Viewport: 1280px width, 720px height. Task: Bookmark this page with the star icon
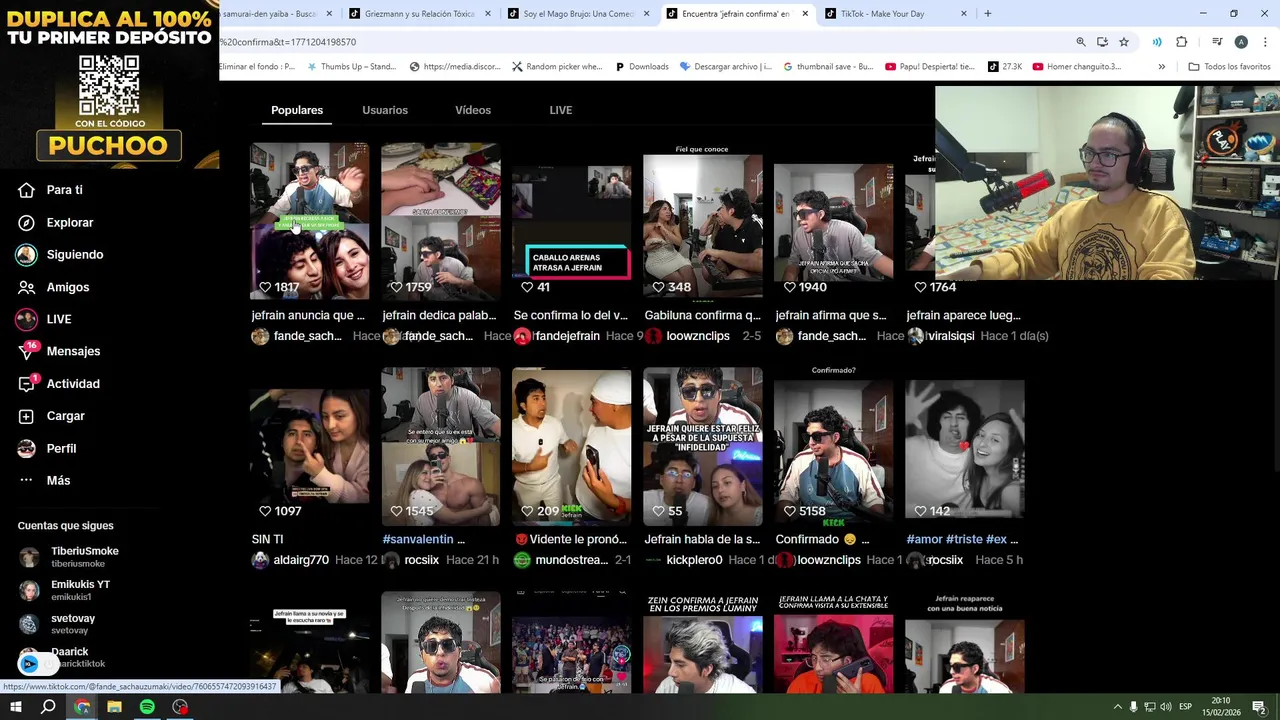pyautogui.click(x=1124, y=42)
